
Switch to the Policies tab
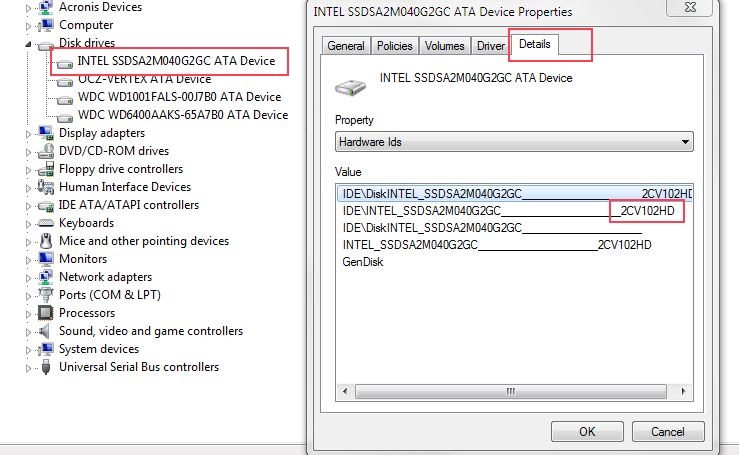[395, 46]
